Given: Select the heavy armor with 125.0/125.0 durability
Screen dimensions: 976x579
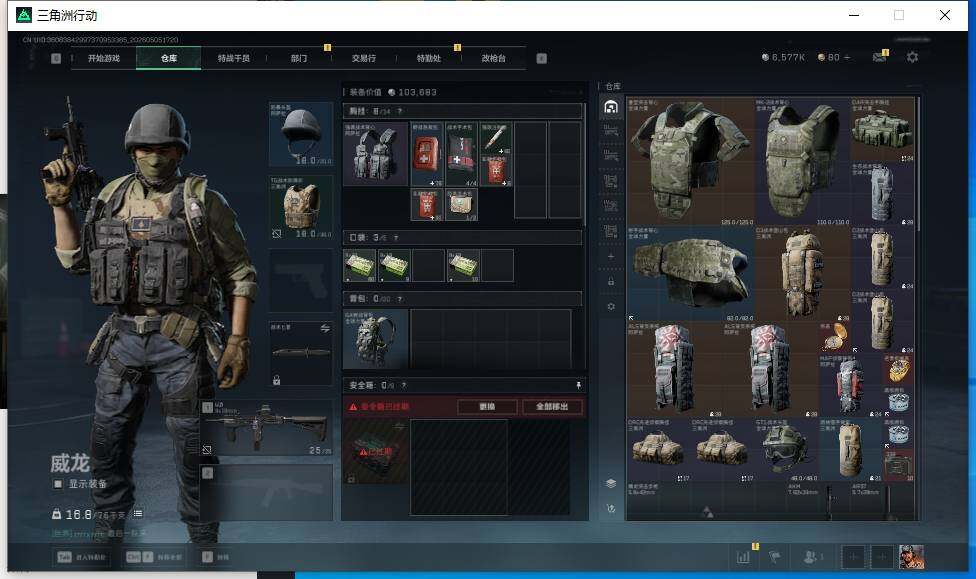Looking at the screenshot, I should pos(690,161).
